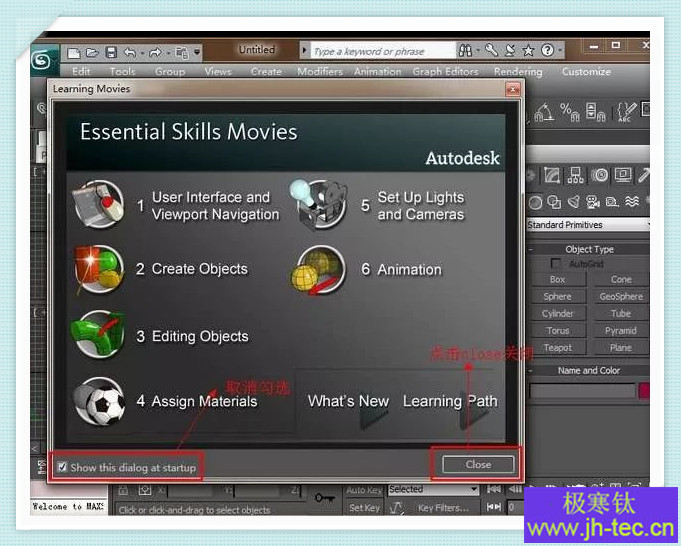Viewport: 681px width, 546px height.
Task: Open the redo history dropdown arrow
Action: (x=168, y=53)
